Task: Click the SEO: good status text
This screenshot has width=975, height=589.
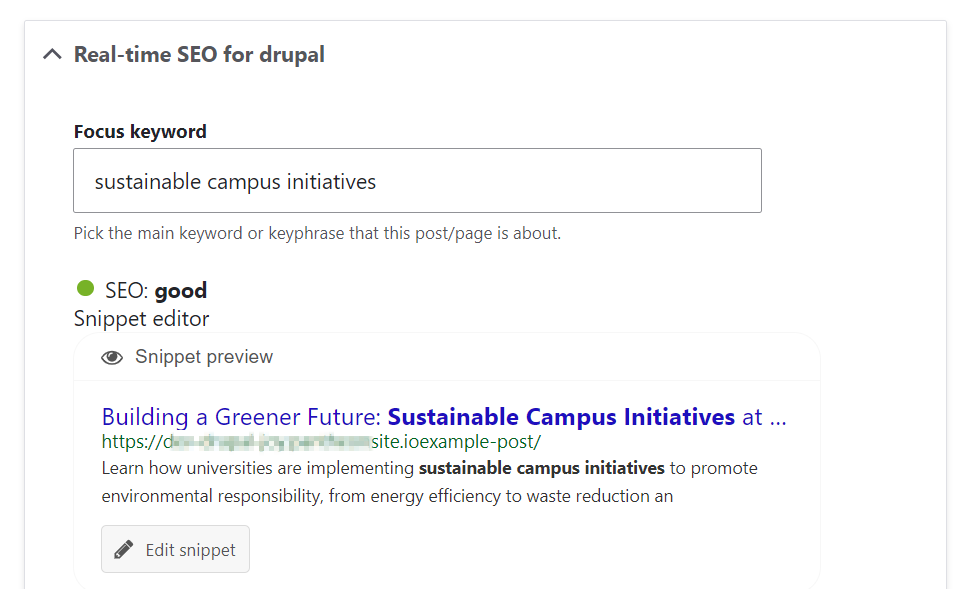Action: [153, 290]
